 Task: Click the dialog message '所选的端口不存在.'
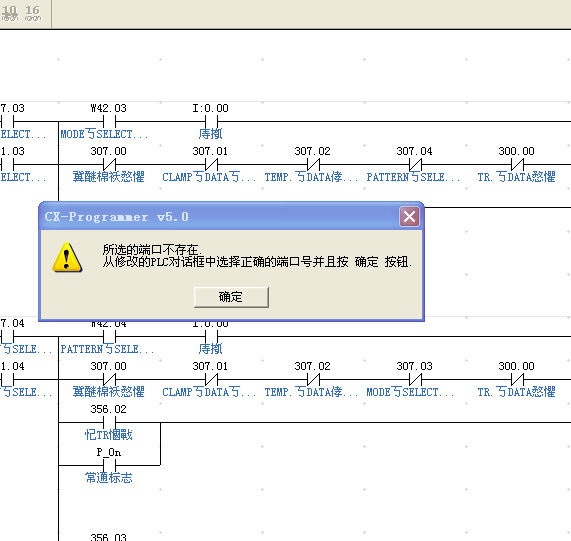152,249
